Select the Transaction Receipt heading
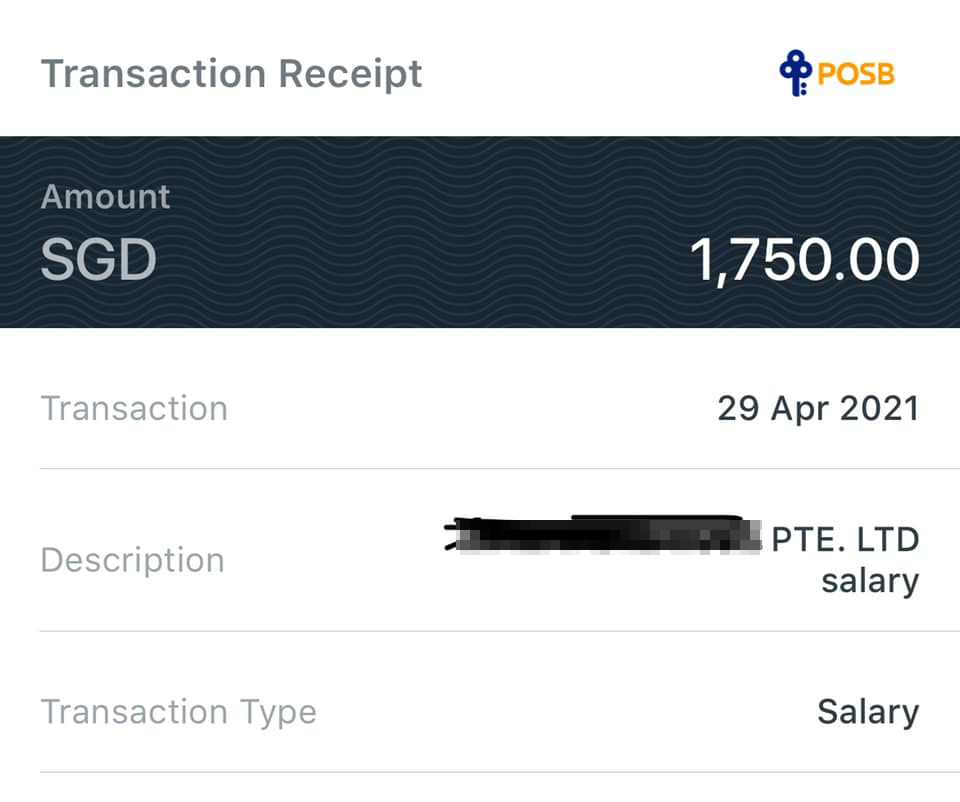 pos(231,74)
